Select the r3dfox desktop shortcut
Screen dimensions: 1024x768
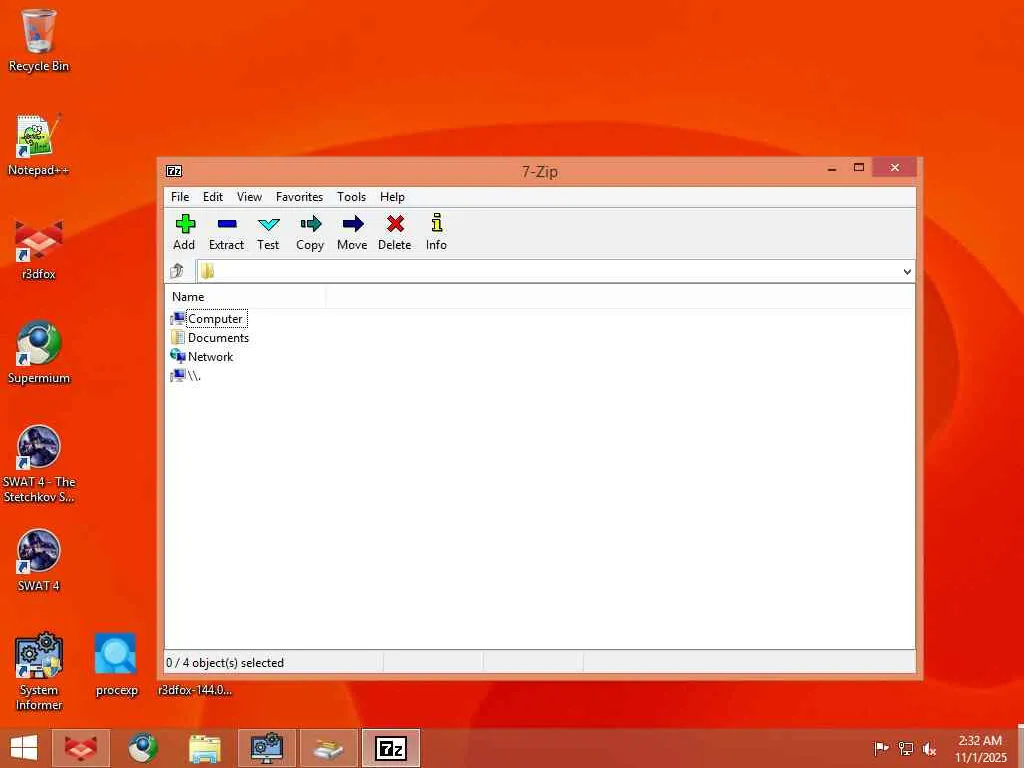[x=39, y=248]
